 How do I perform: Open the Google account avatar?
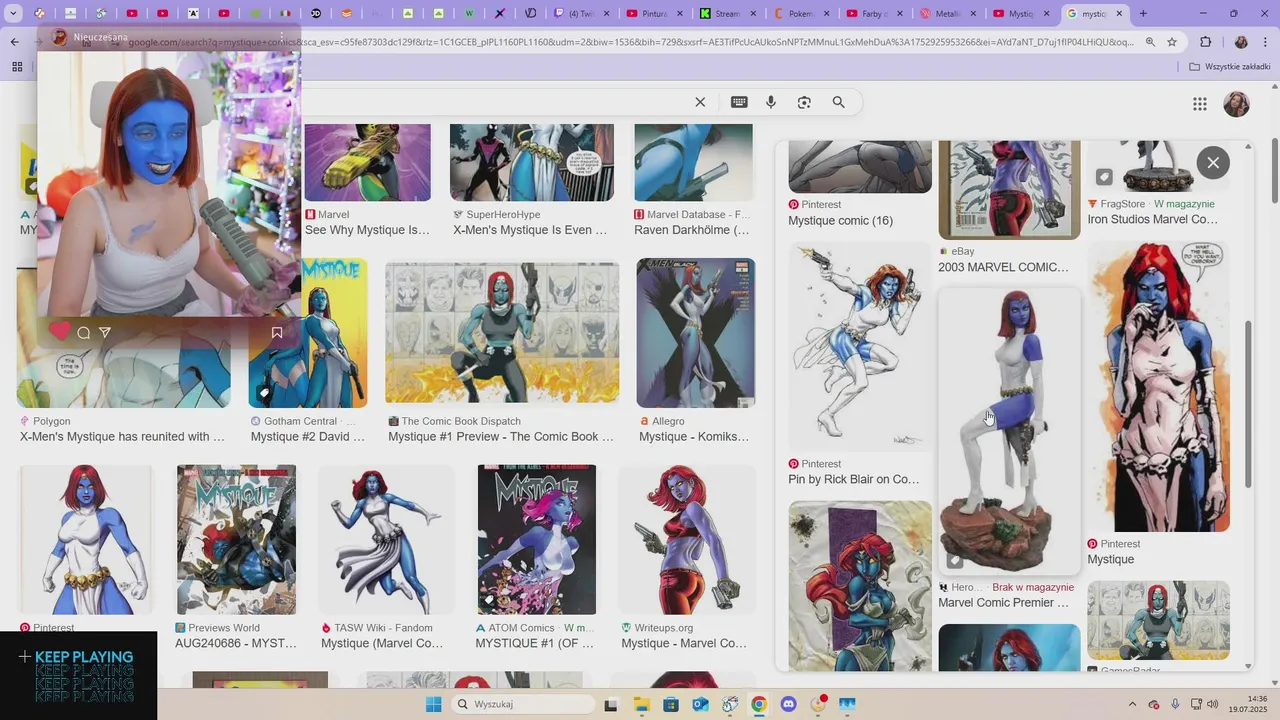coord(1237,104)
